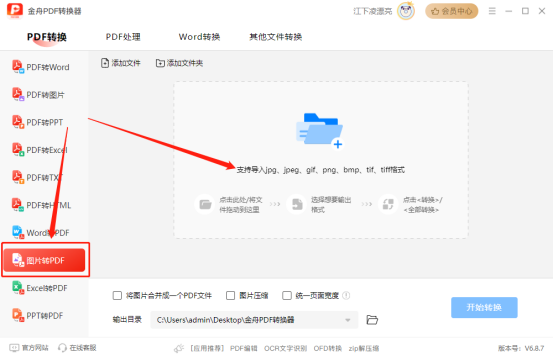Open the user avatar profile icon
The width and height of the screenshot is (553, 360).
(x=406, y=11)
